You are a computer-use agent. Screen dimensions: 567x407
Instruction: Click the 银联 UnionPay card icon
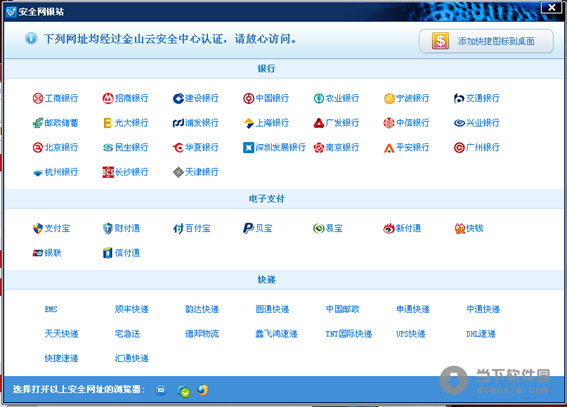tap(38, 253)
